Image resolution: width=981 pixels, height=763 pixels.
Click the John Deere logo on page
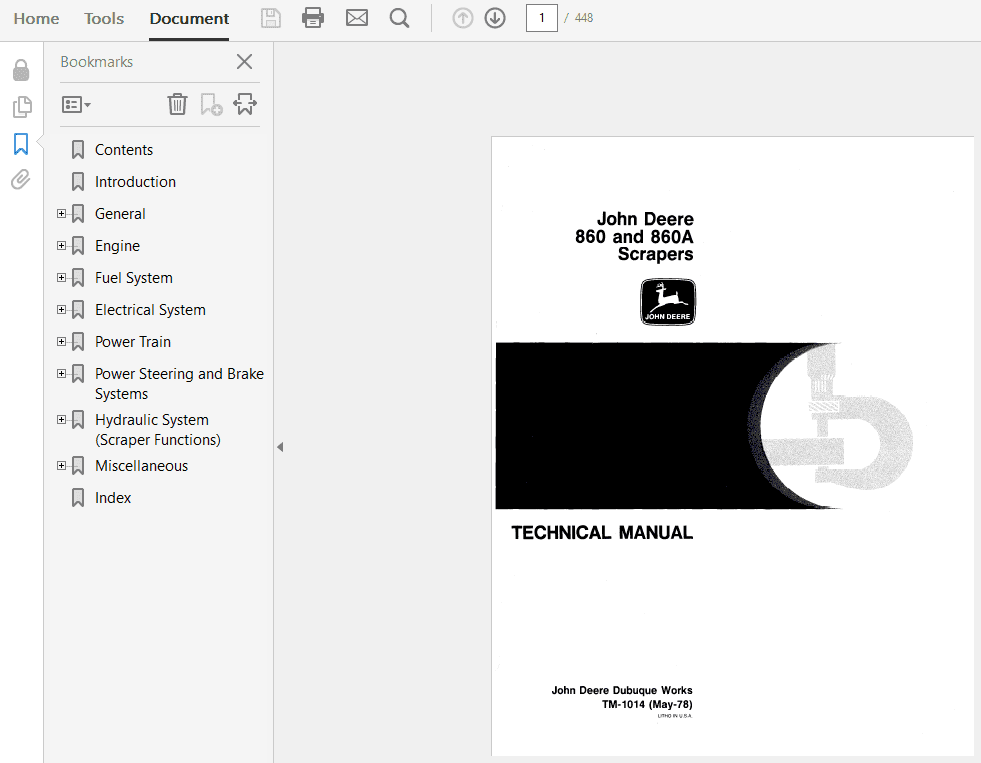[668, 301]
